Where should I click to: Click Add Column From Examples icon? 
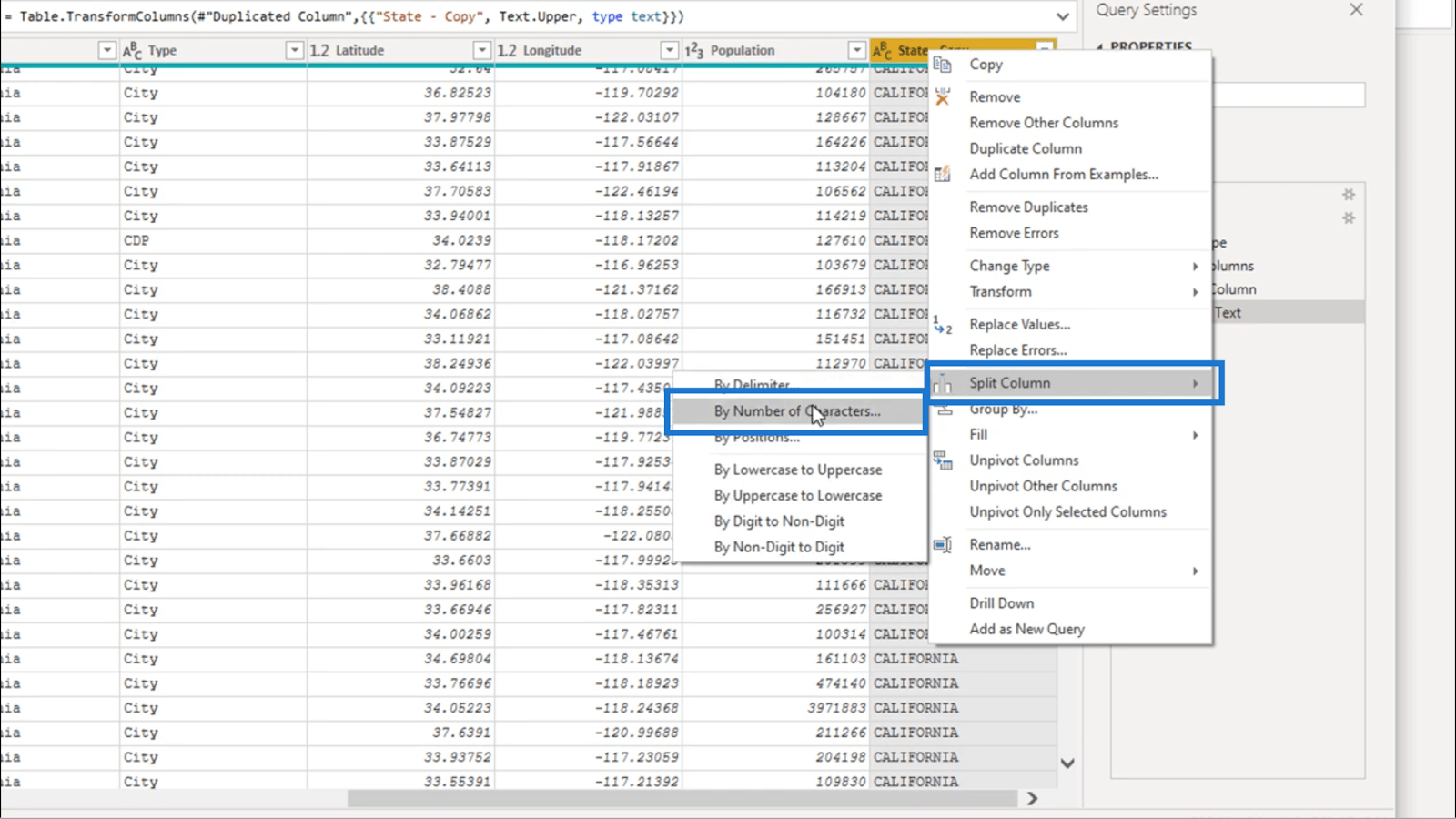pyautogui.click(x=943, y=174)
